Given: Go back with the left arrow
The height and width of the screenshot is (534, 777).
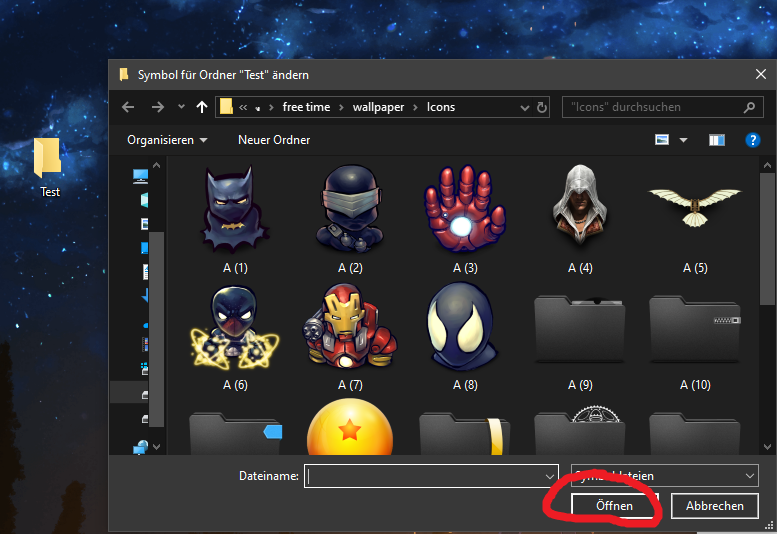Looking at the screenshot, I should (128, 107).
